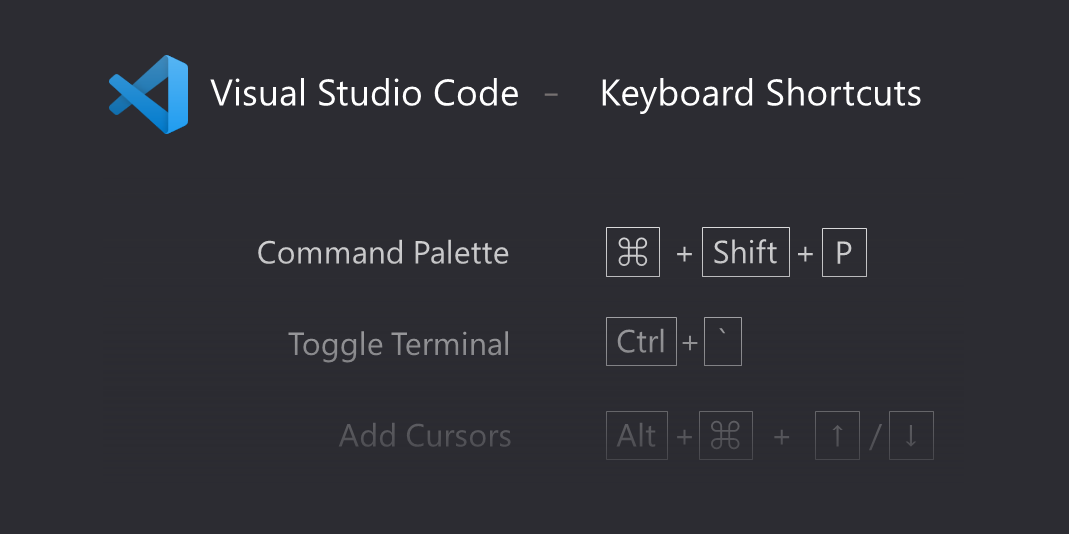Click the backtick key box
Screen dimensions: 1069x534
pyautogui.click(x=723, y=342)
